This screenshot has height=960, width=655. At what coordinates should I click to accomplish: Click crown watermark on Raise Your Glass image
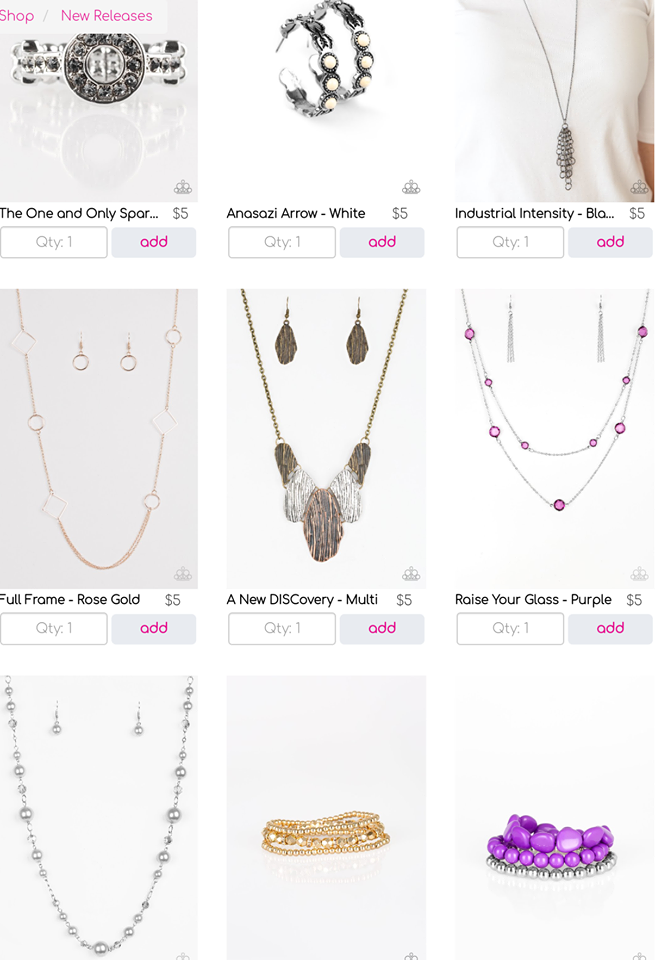point(640,574)
